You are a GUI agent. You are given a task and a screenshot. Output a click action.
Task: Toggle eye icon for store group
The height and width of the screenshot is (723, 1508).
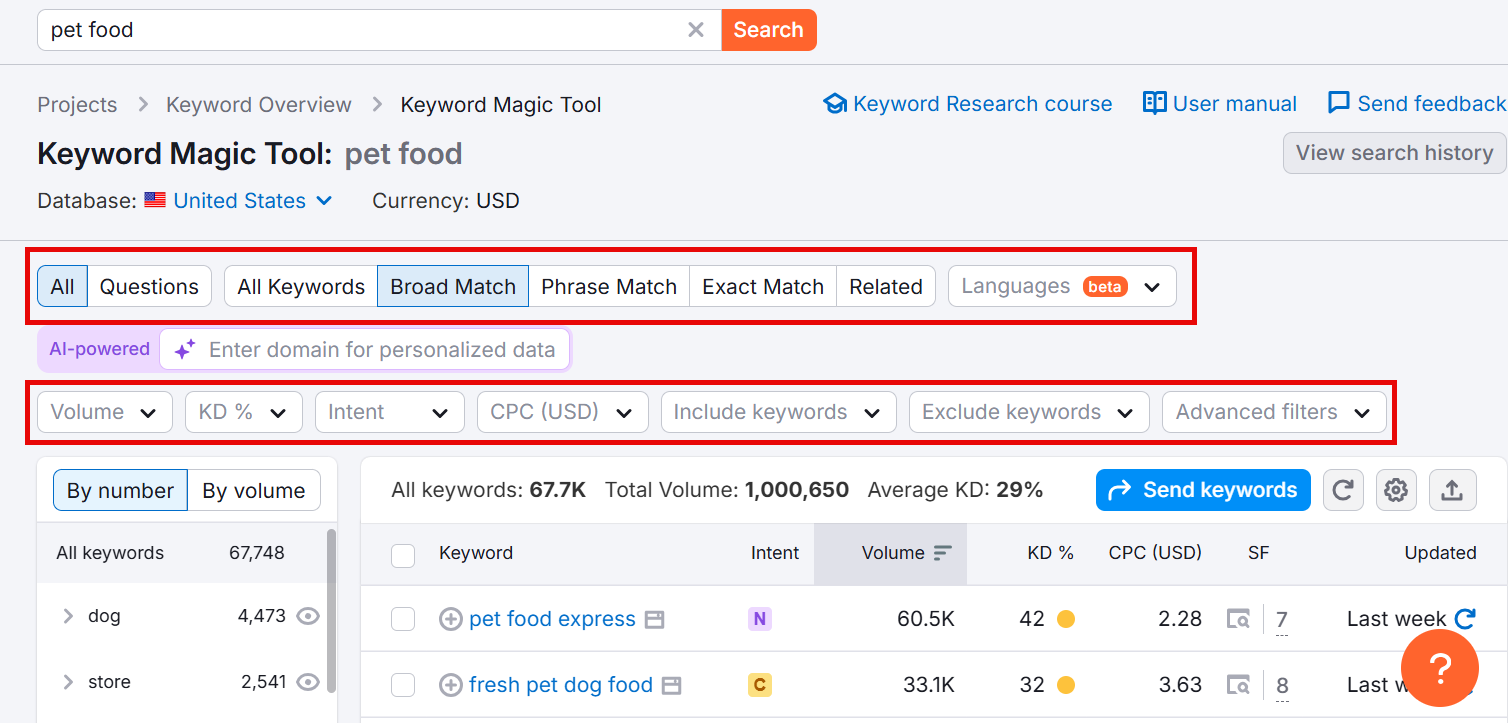pyautogui.click(x=308, y=682)
